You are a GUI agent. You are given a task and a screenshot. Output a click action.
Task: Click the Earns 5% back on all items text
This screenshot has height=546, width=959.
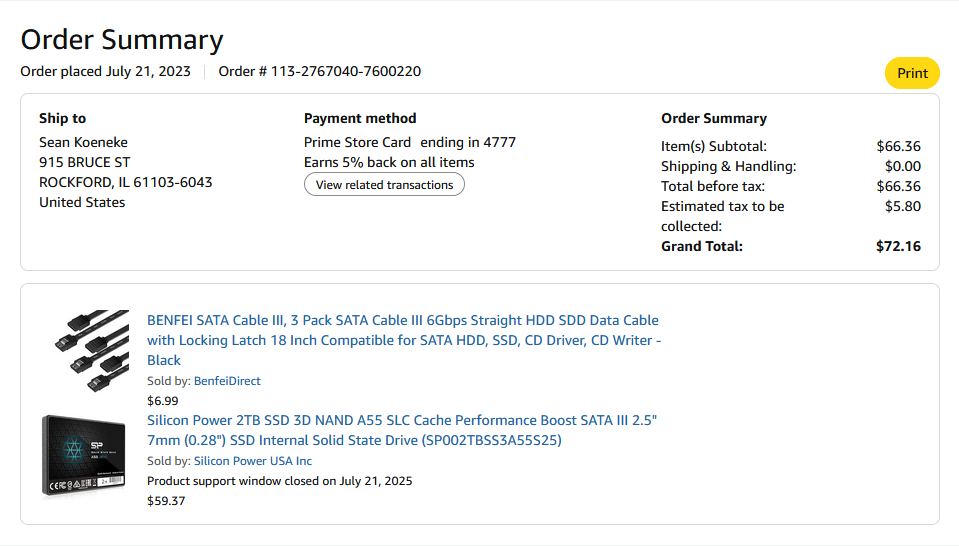tap(389, 162)
